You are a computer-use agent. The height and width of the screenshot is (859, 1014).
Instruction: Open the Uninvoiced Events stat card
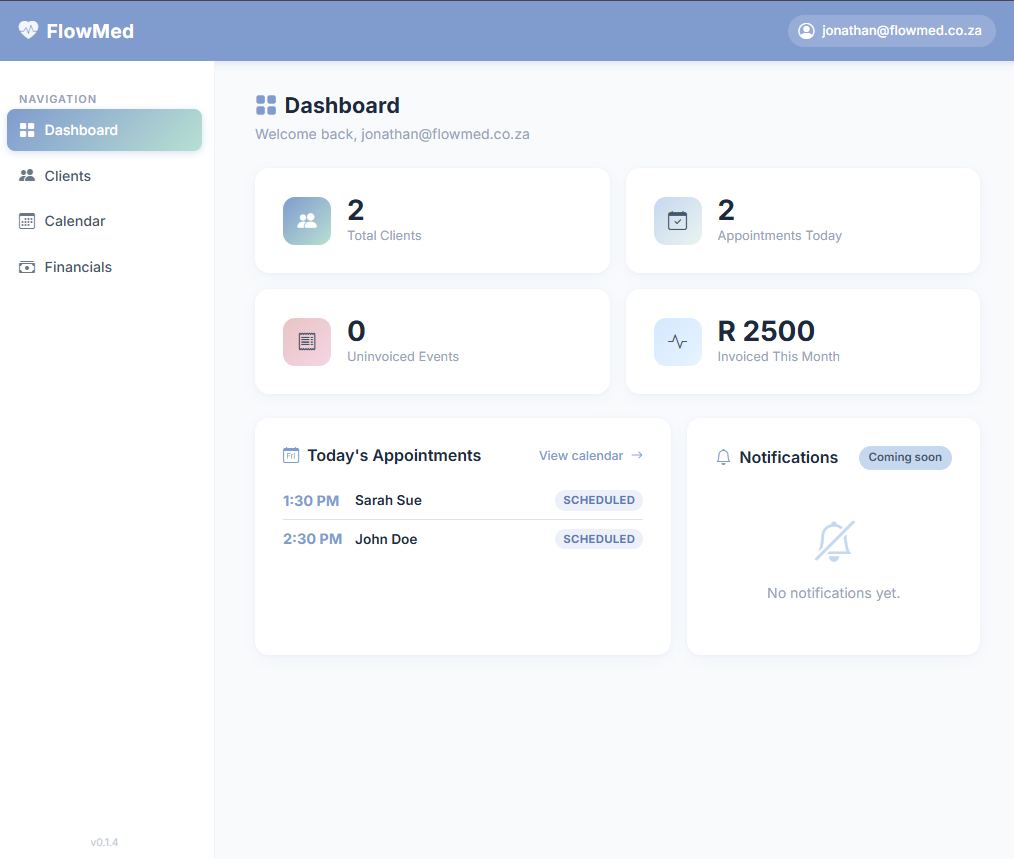click(x=432, y=342)
